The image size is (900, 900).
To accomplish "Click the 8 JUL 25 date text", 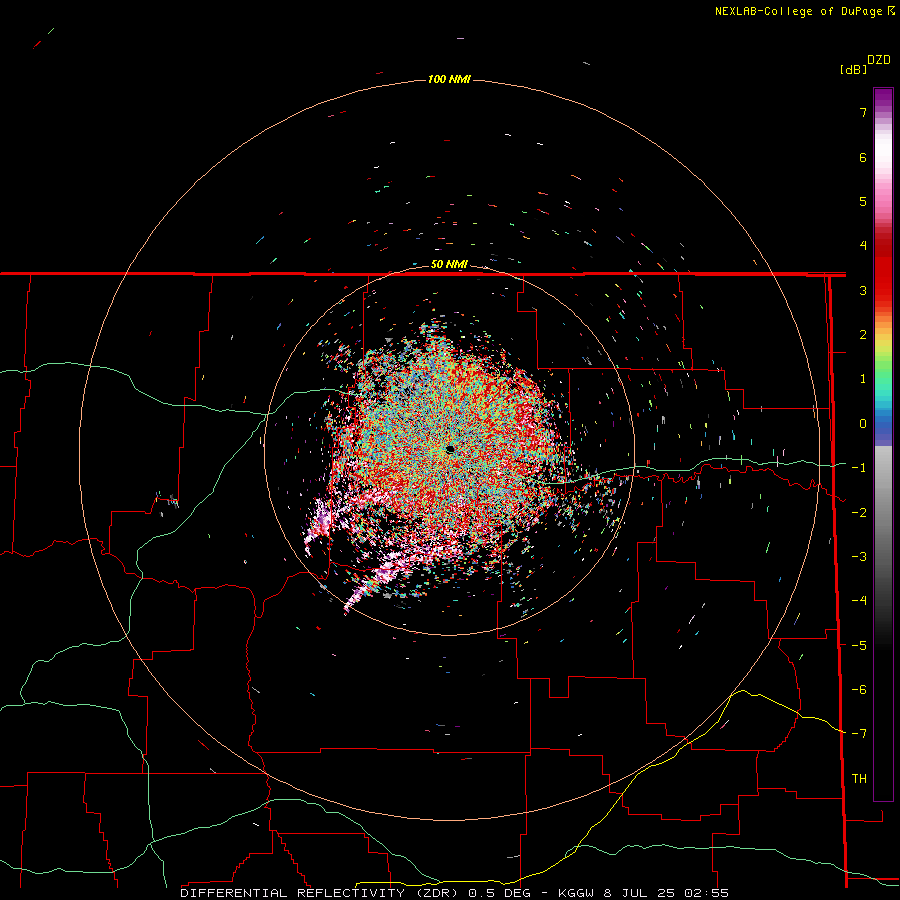I will tap(638, 893).
